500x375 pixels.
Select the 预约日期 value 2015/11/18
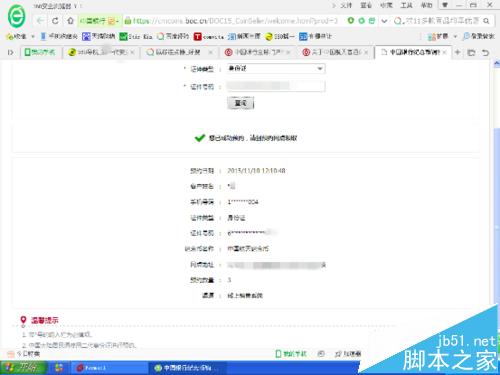point(256,171)
